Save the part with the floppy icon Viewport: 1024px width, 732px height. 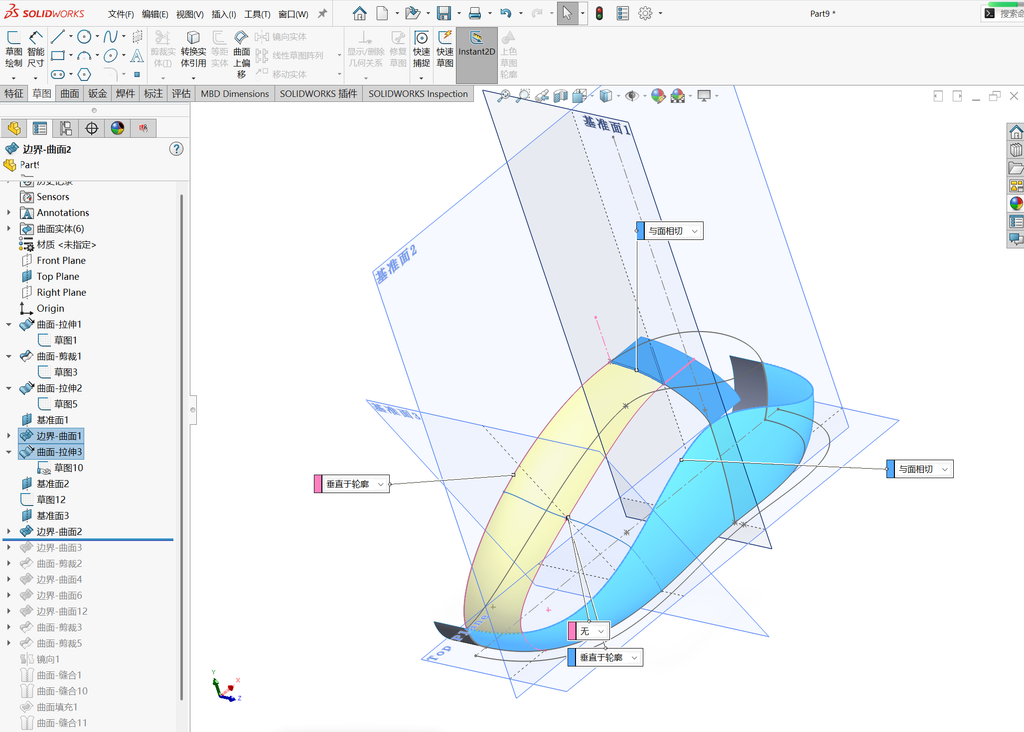pos(443,13)
